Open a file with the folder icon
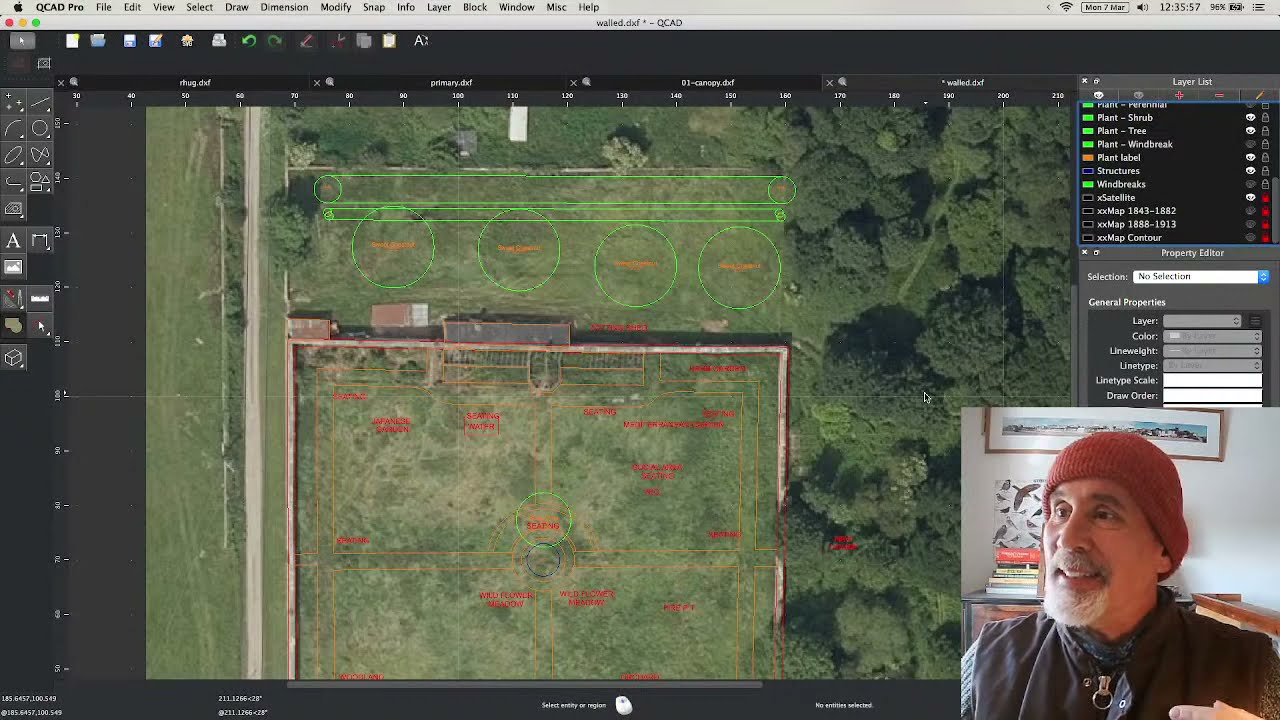 click(98, 41)
